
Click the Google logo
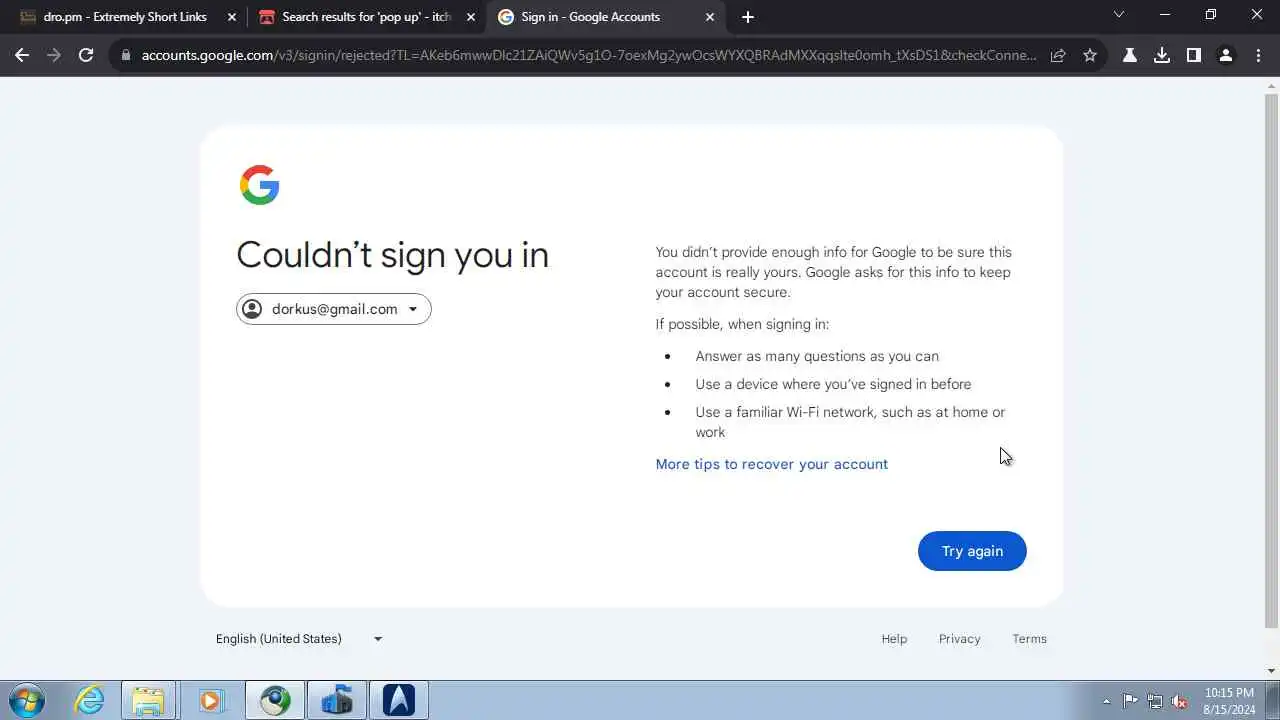[x=259, y=185]
